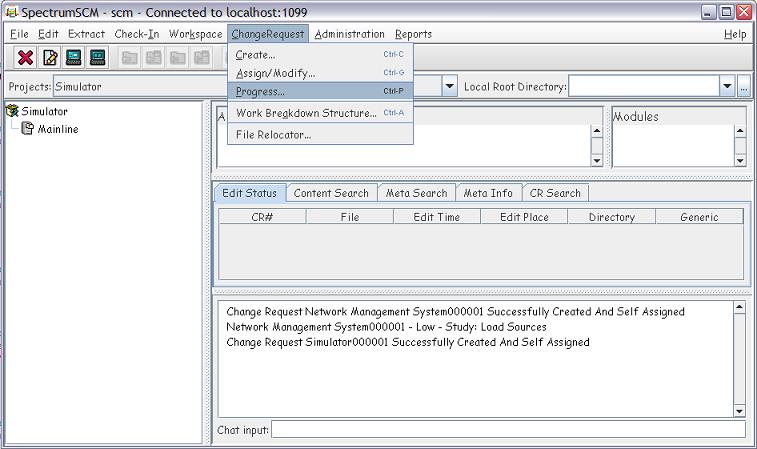Sort by the Directory column header
Image resolution: width=757 pixels, height=449 pixels.
coord(612,217)
